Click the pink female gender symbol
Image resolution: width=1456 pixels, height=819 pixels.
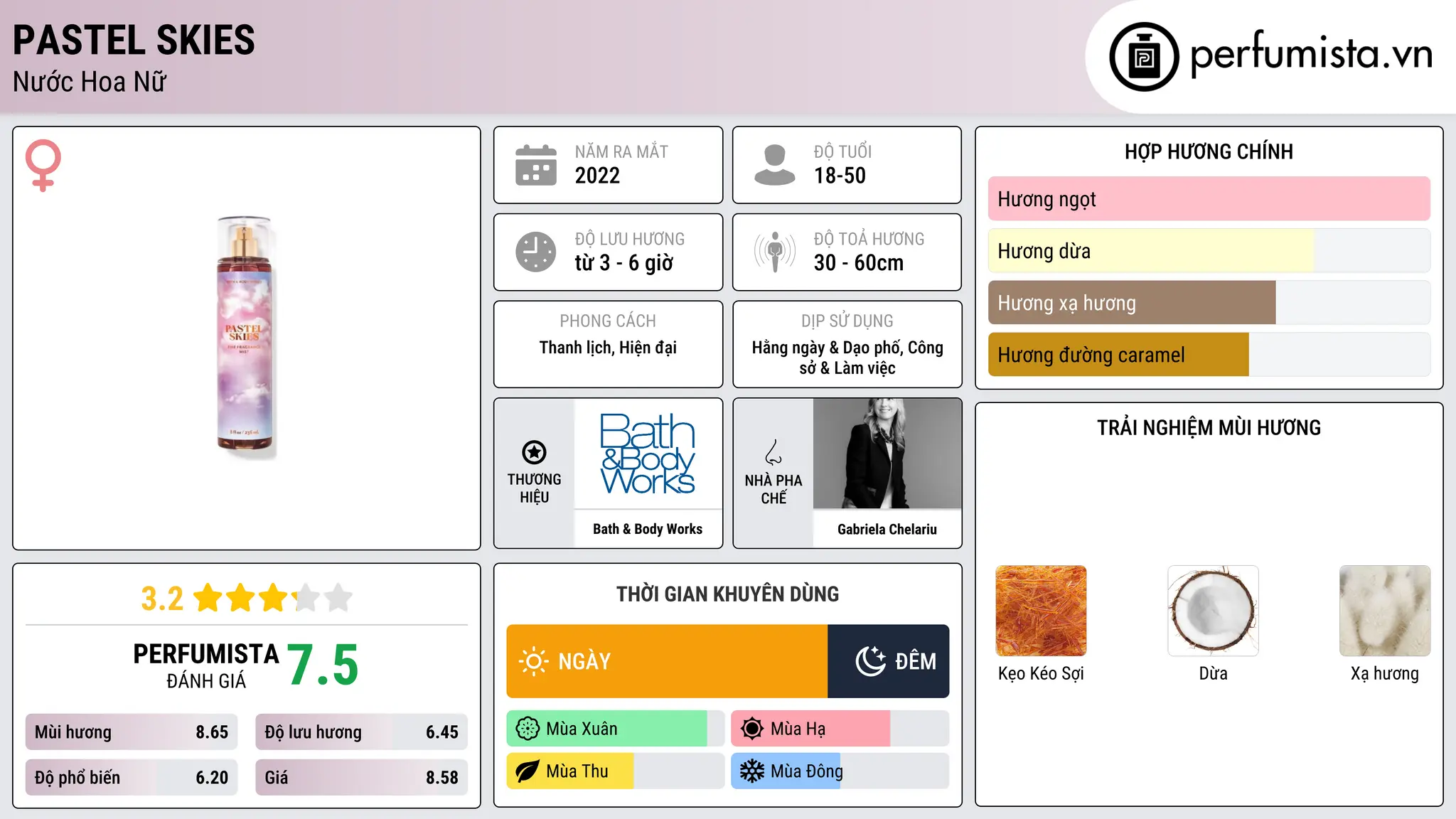coord(43,165)
